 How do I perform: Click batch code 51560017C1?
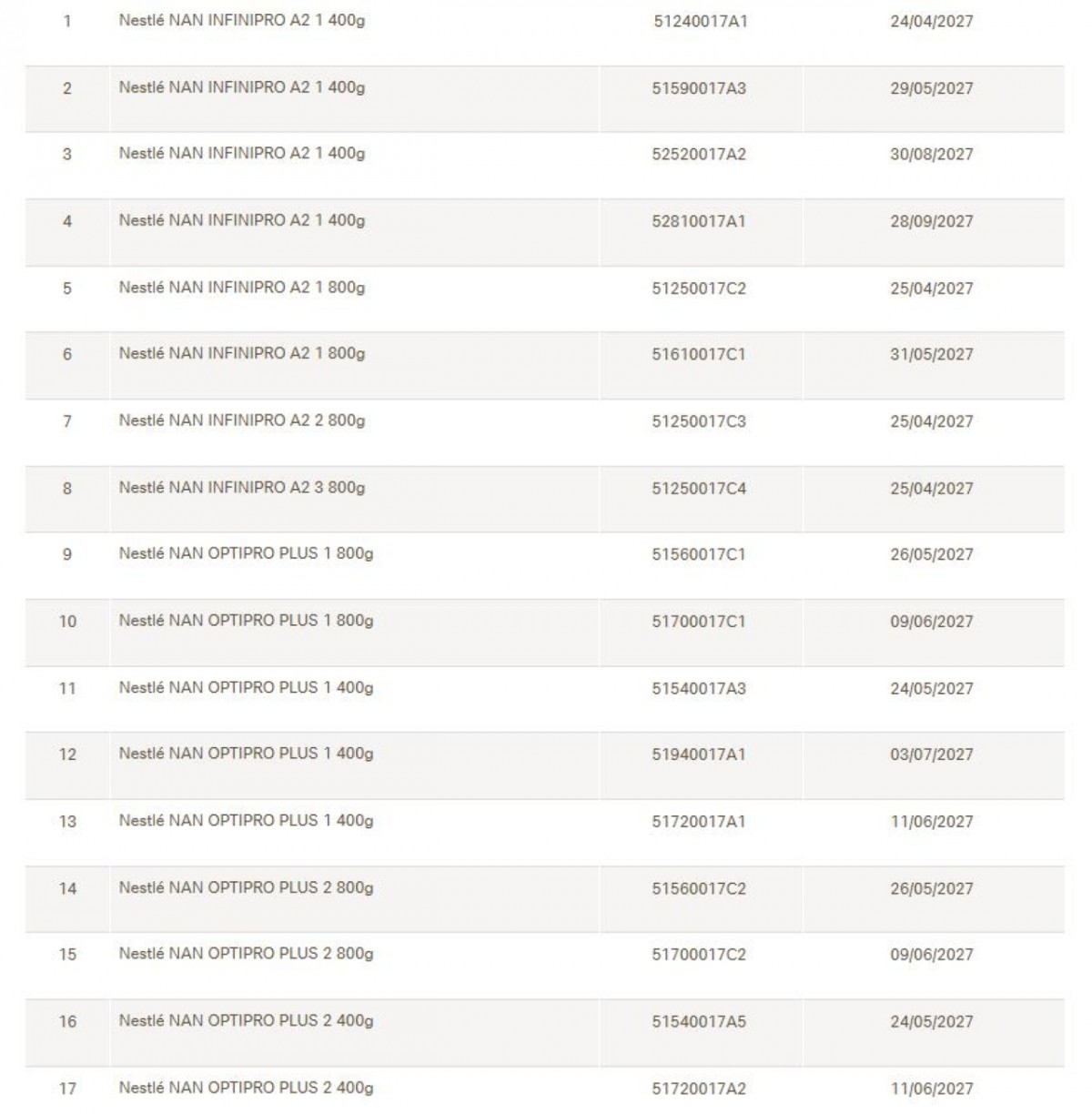[x=699, y=554]
